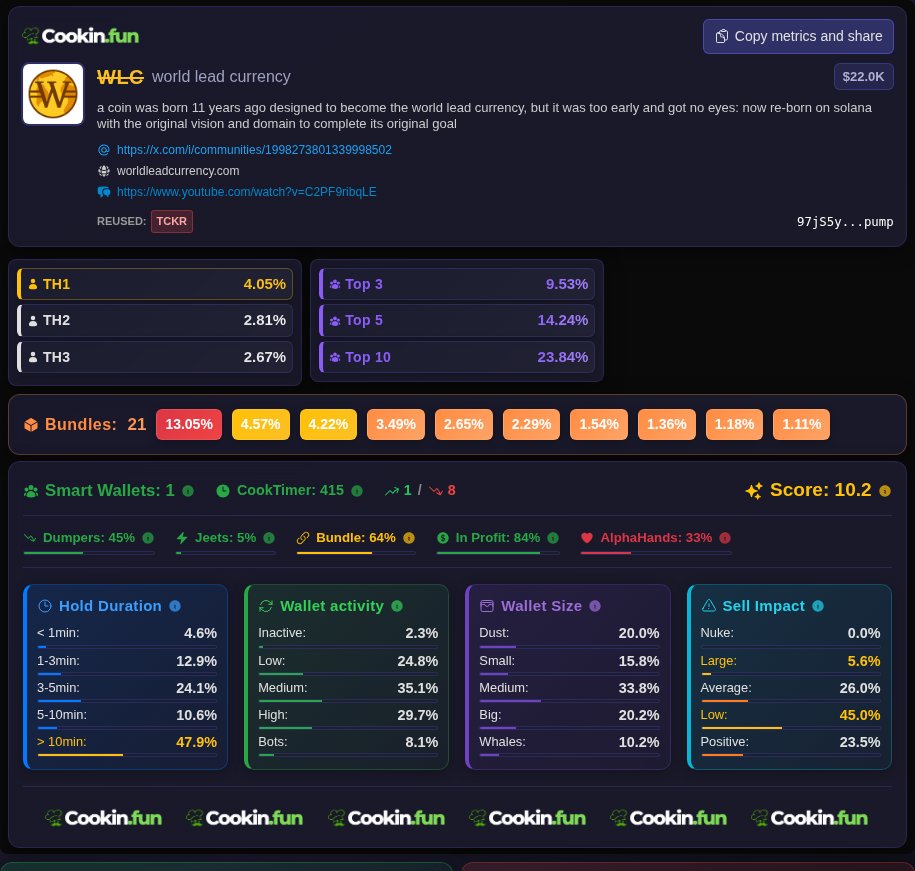Click the green uptrend arrow icon
The width and height of the screenshot is (915, 871).
click(x=392, y=491)
